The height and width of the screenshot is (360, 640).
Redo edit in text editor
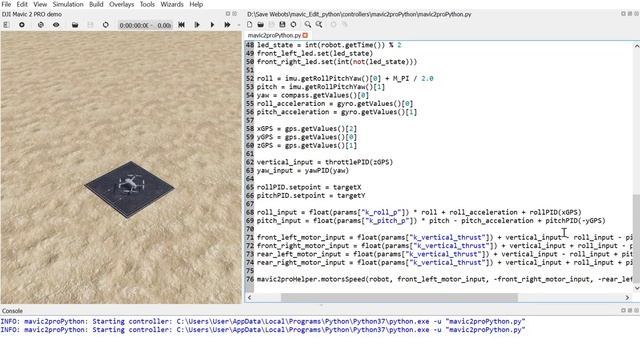[344, 24]
